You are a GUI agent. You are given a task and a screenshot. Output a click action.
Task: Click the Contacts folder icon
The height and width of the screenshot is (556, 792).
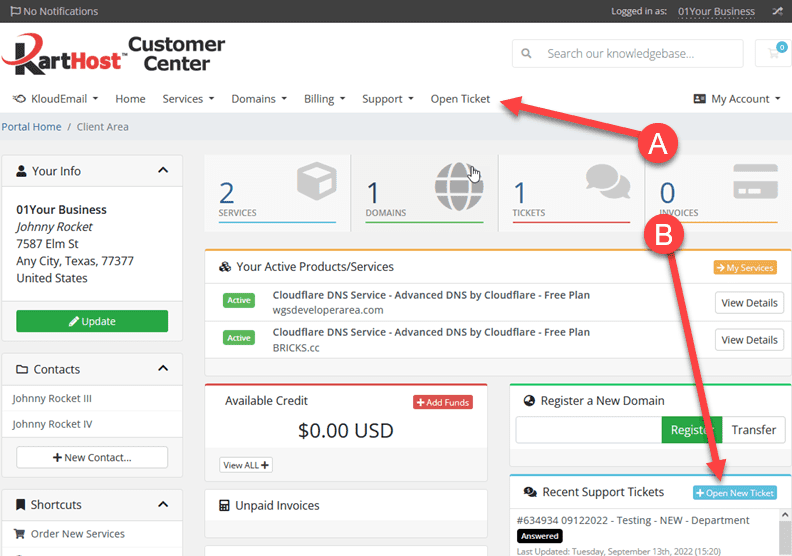coord(22,369)
